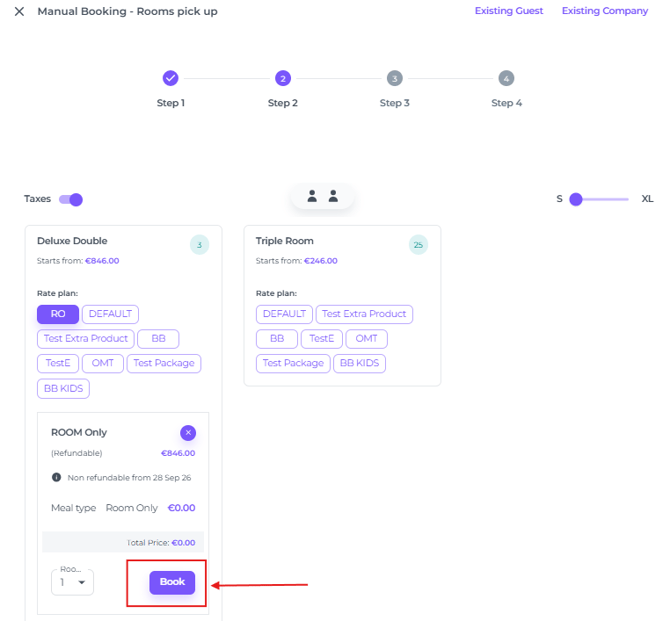670x621 pixels.
Task: Pick Test Package plan under Deluxe Double
Action: [x=164, y=363]
